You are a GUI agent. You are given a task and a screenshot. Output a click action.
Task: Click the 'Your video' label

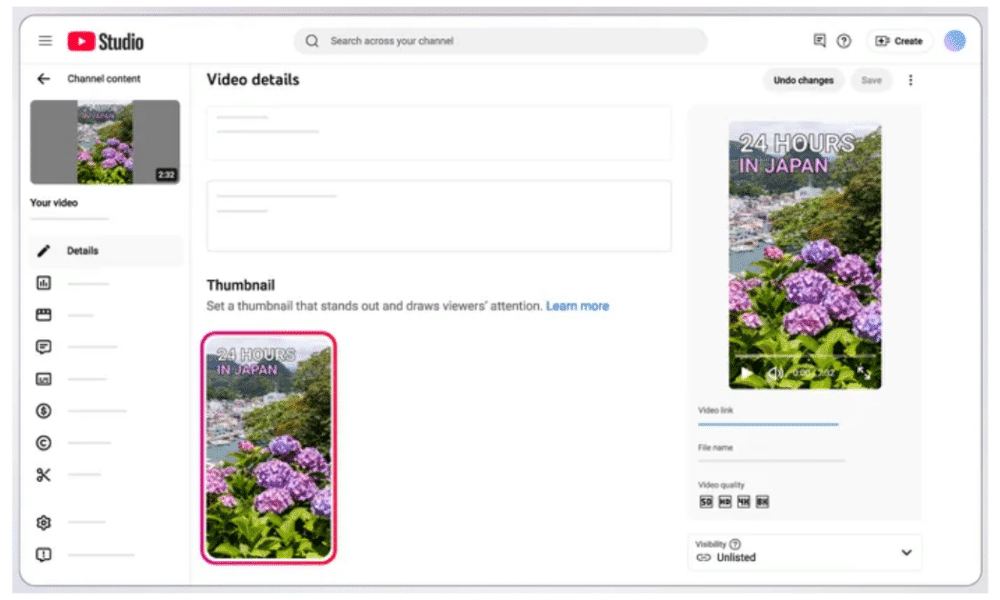[x=54, y=203]
